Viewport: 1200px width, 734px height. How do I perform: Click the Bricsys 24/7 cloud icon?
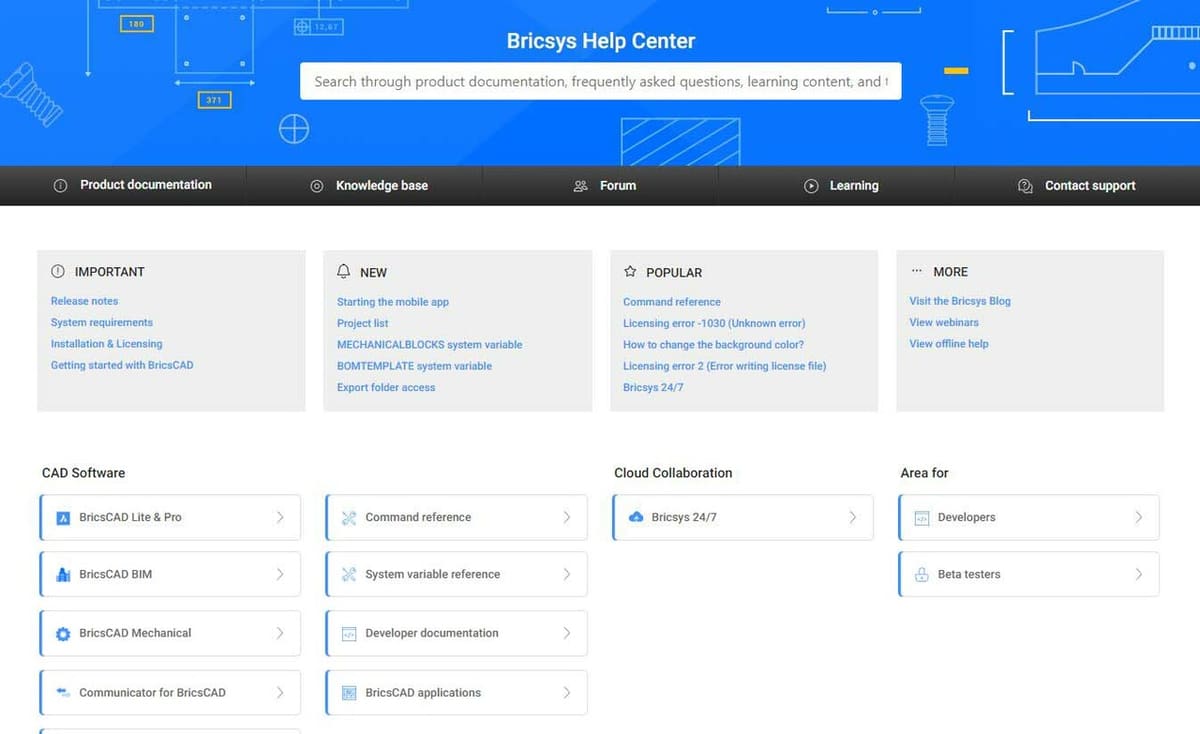[x=636, y=517]
